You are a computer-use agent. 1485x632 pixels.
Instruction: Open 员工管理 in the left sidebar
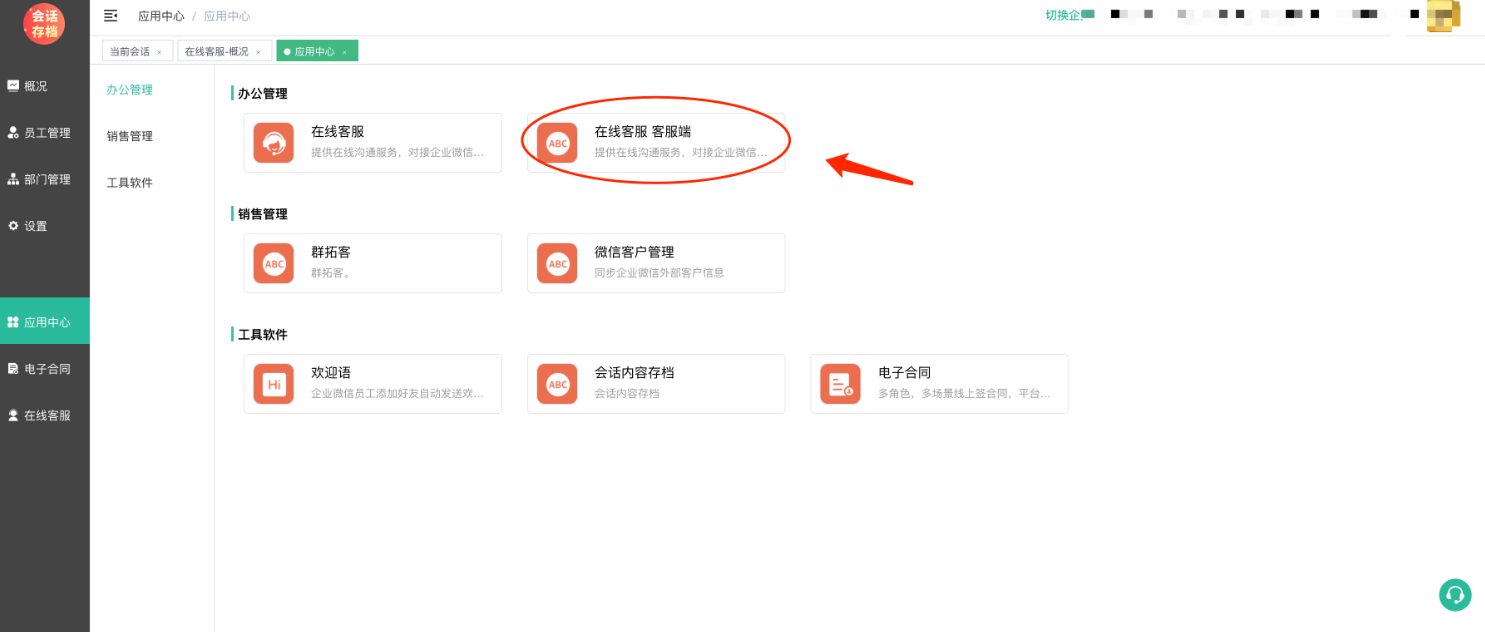click(46, 133)
